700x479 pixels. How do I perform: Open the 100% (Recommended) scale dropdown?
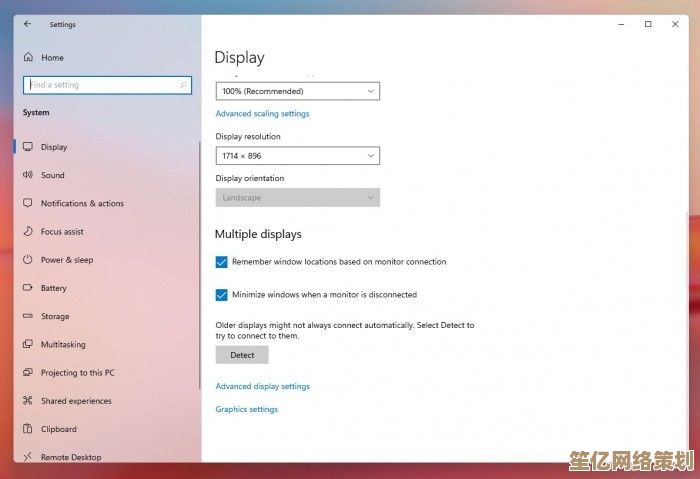click(297, 91)
